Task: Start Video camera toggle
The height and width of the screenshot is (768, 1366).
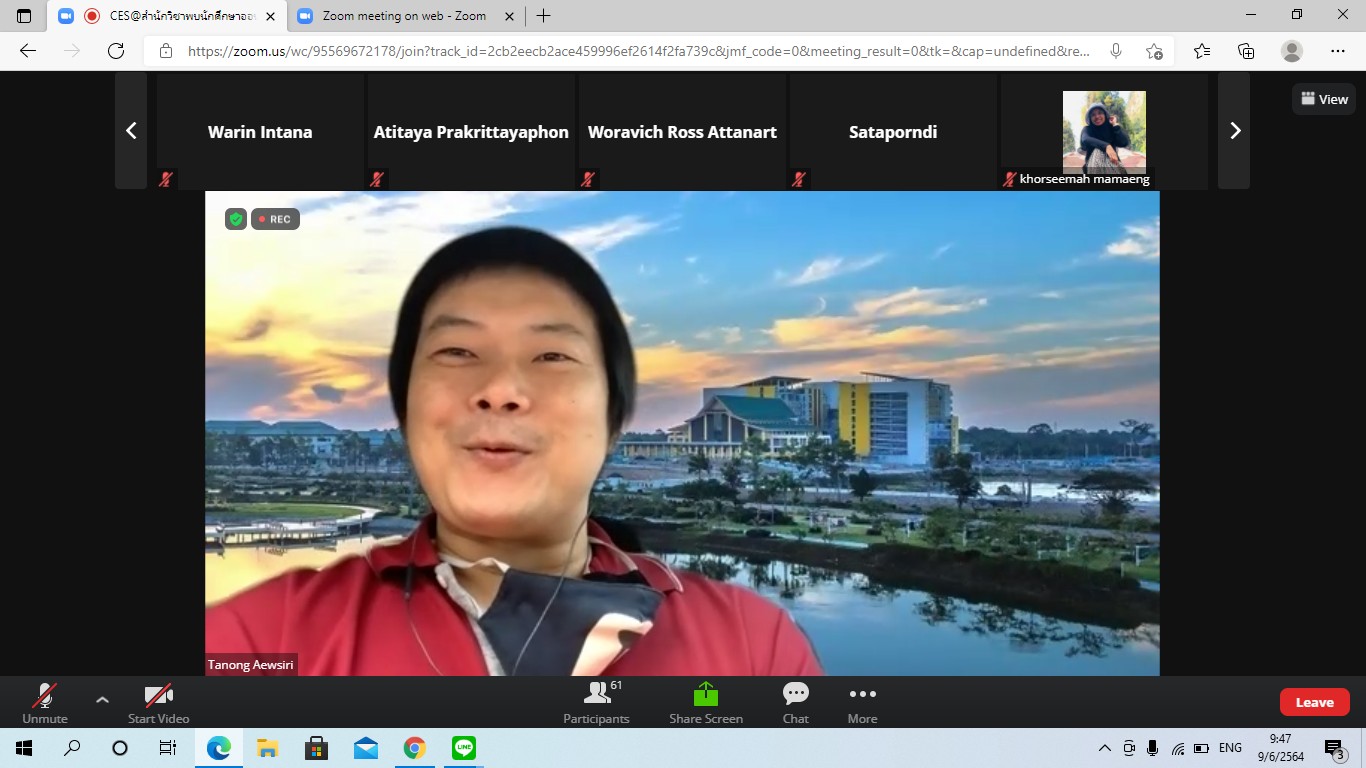Action: coord(158,703)
